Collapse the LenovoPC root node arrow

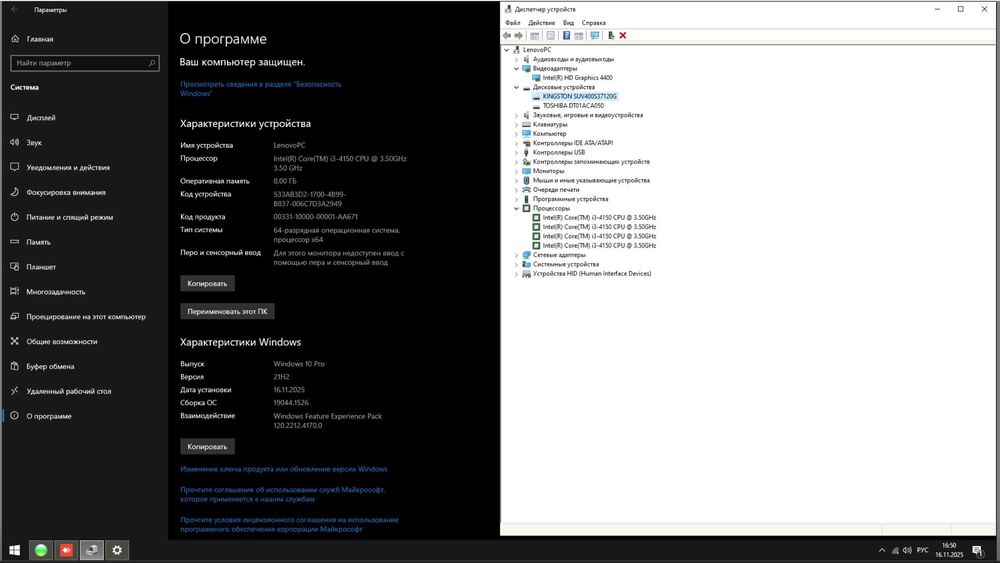[507, 50]
